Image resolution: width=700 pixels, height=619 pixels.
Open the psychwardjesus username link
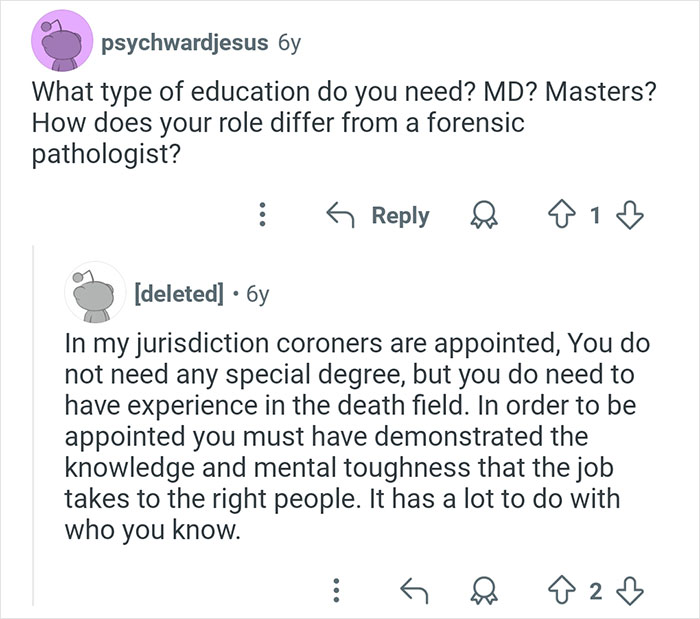[x=185, y=43]
